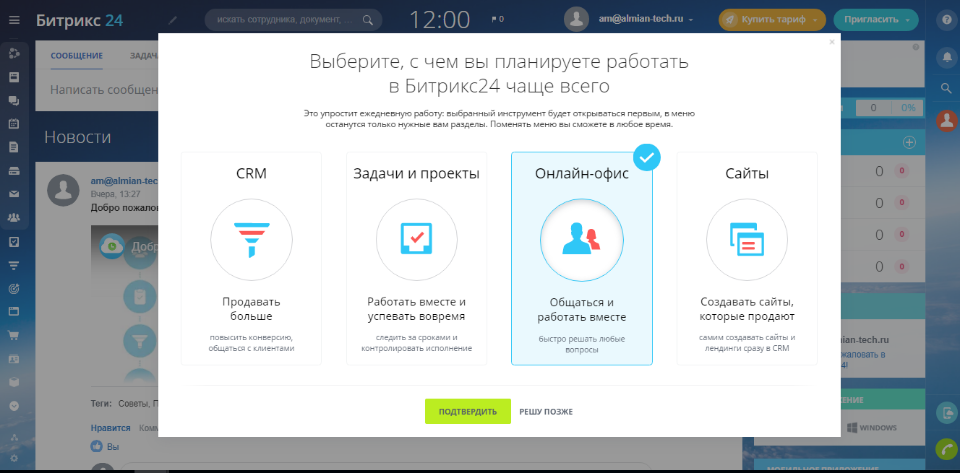This screenshot has width=960, height=473.
Task: Select the Сайты card
Action: 747,259
